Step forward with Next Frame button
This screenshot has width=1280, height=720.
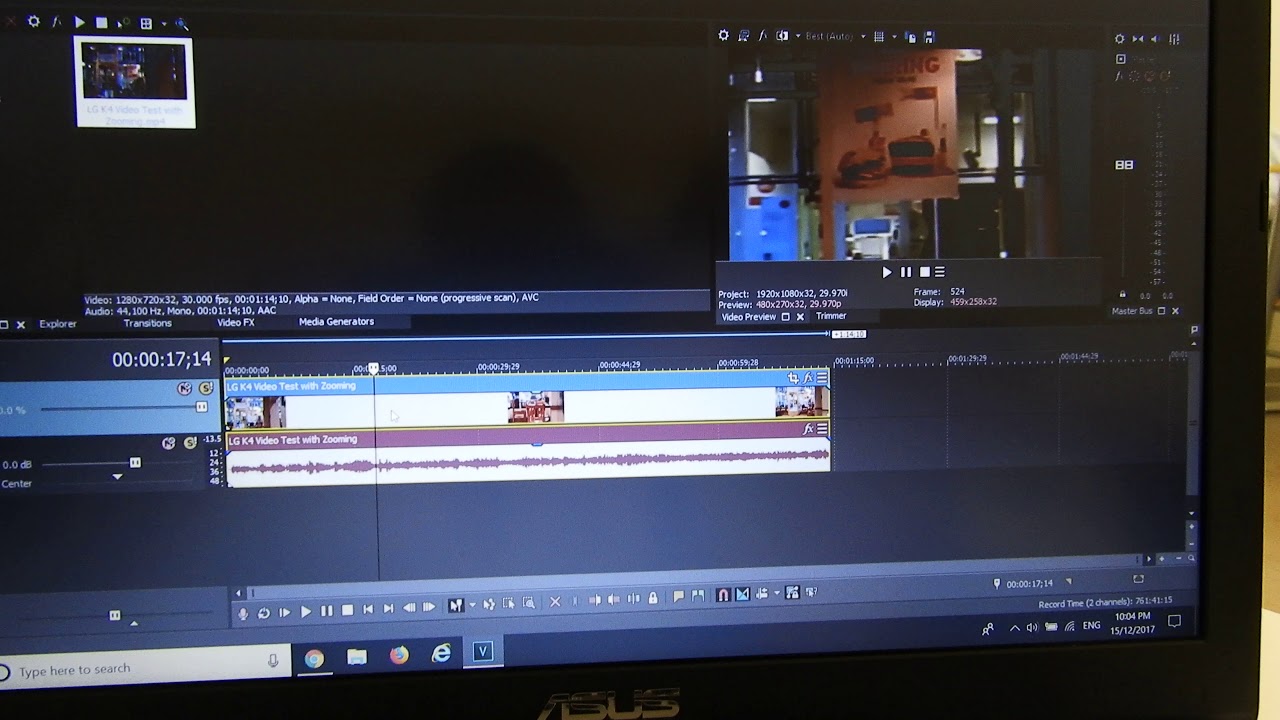429,607
